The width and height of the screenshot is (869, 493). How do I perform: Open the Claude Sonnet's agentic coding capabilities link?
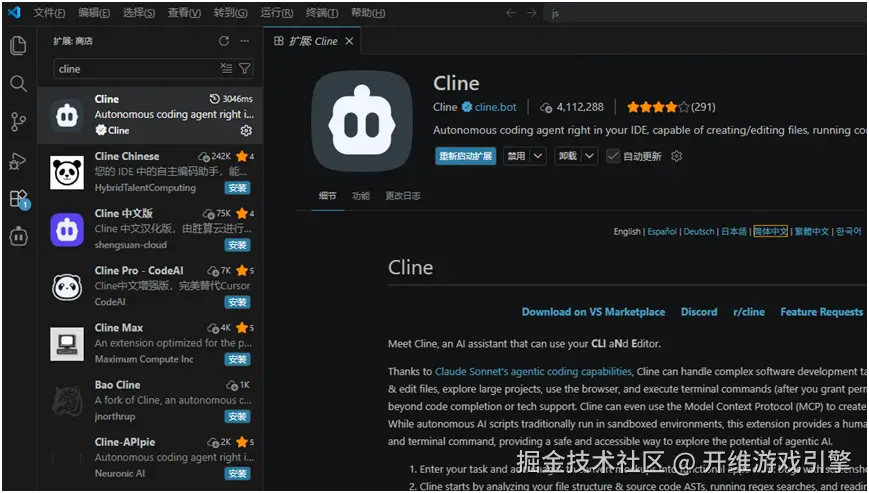(533, 372)
